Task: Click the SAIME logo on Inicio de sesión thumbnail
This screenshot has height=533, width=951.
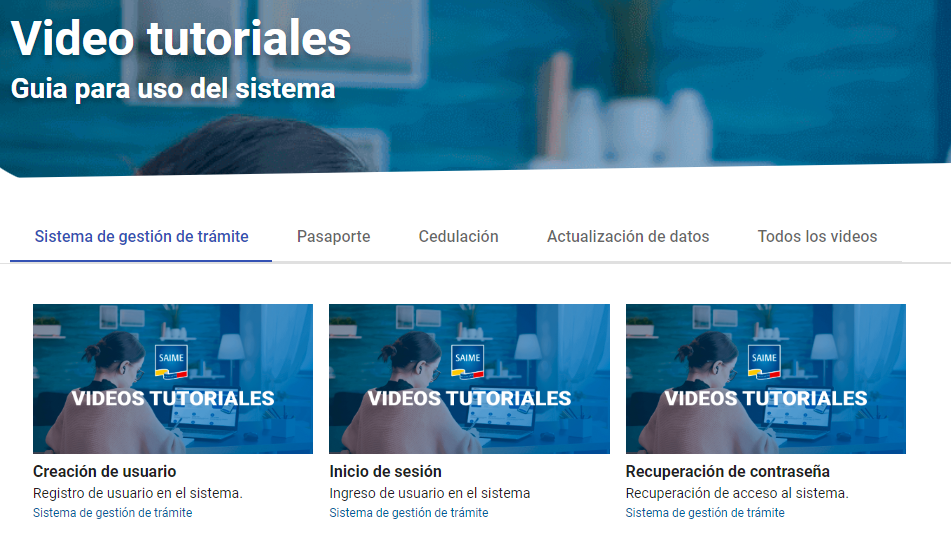Action: pos(468,362)
